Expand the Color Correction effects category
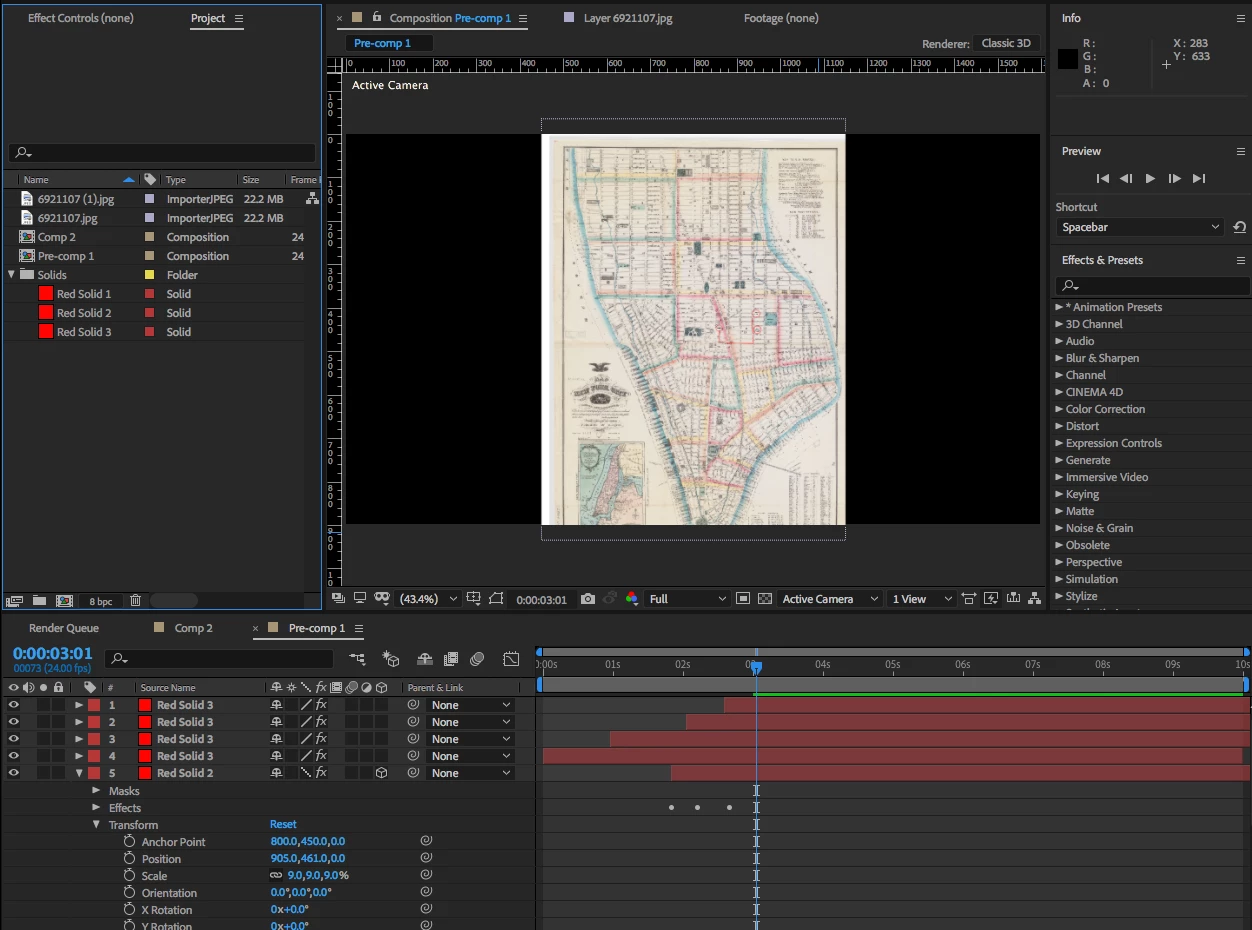The image size is (1252, 930). tap(1105, 409)
